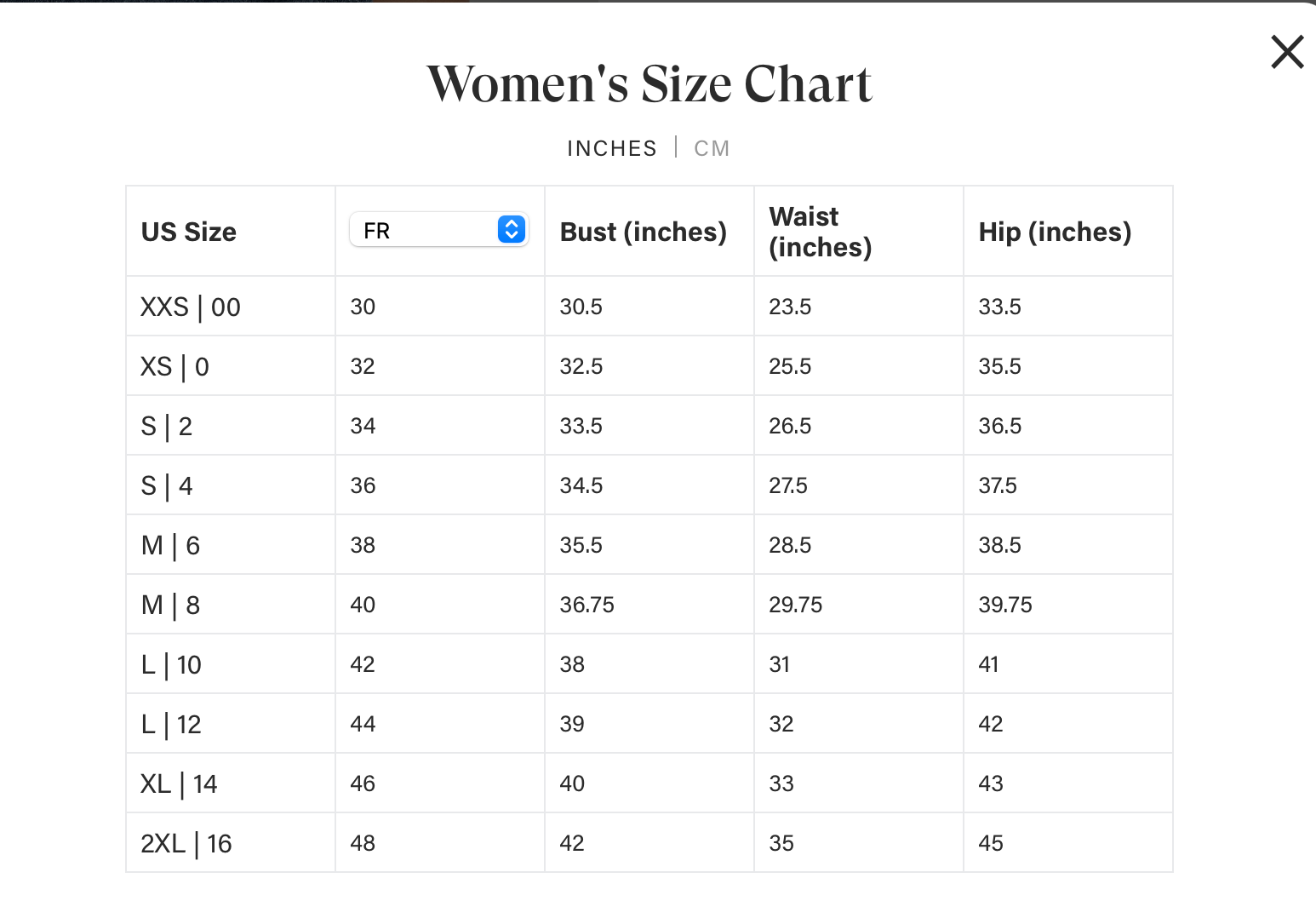Click the S | 2 size label

point(167,426)
